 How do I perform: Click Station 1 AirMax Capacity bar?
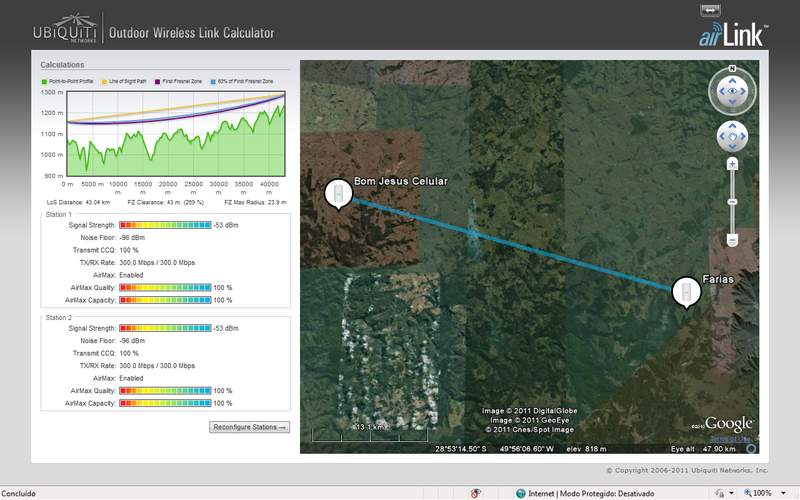[165, 300]
